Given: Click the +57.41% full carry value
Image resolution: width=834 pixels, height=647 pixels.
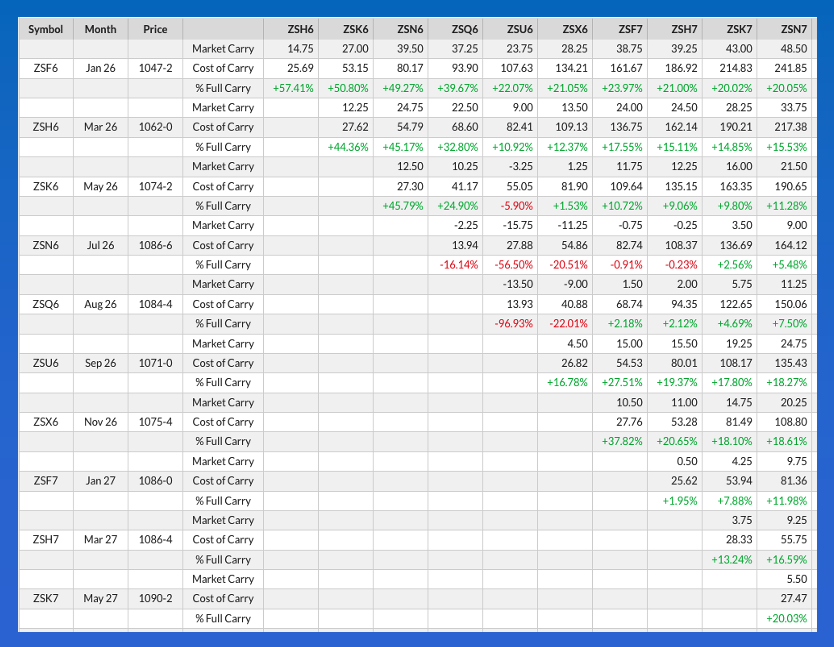Looking at the screenshot, I should 292,88.
